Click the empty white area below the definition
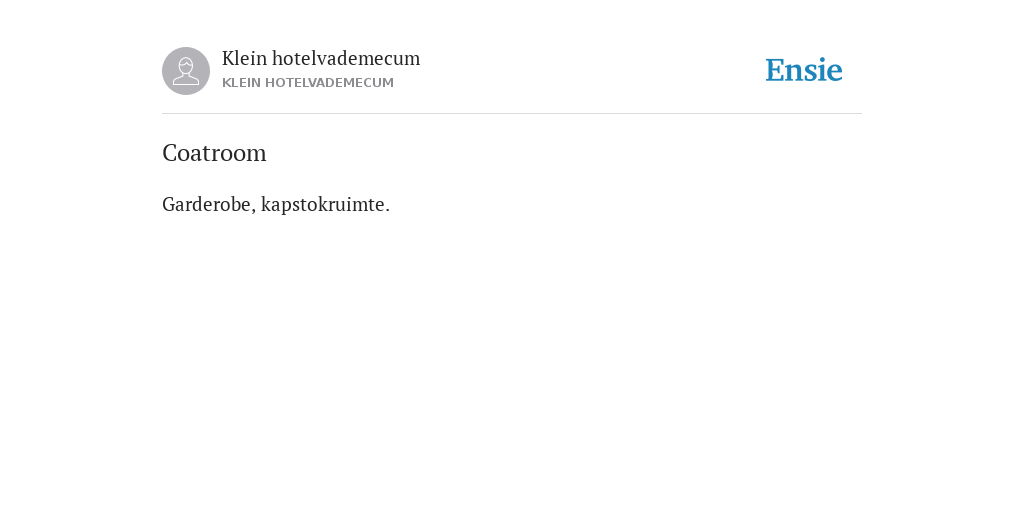The width and height of the screenshot is (1024, 512). pyautogui.click(x=512, y=359)
